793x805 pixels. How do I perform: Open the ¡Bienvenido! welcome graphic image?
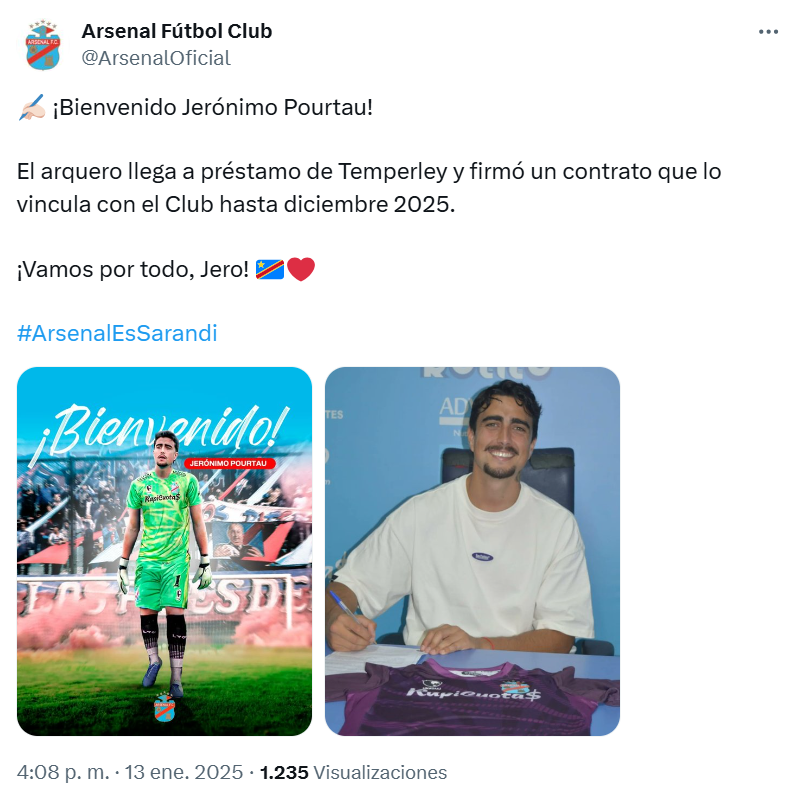coord(164,551)
